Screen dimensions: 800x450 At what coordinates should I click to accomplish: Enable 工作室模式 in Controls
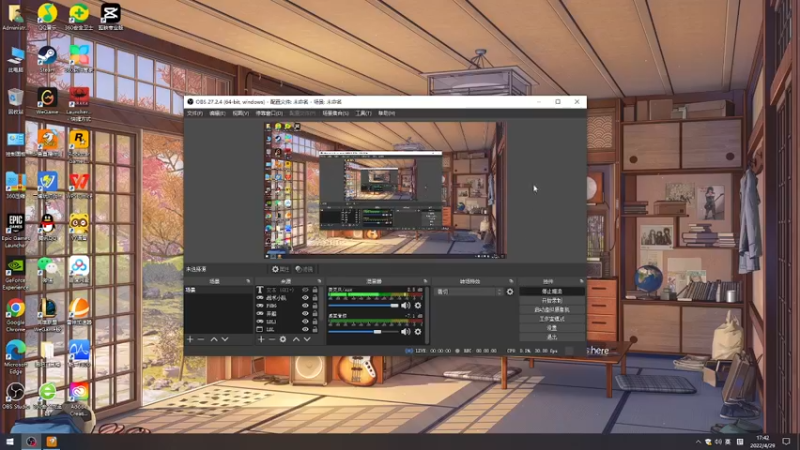coord(552,319)
